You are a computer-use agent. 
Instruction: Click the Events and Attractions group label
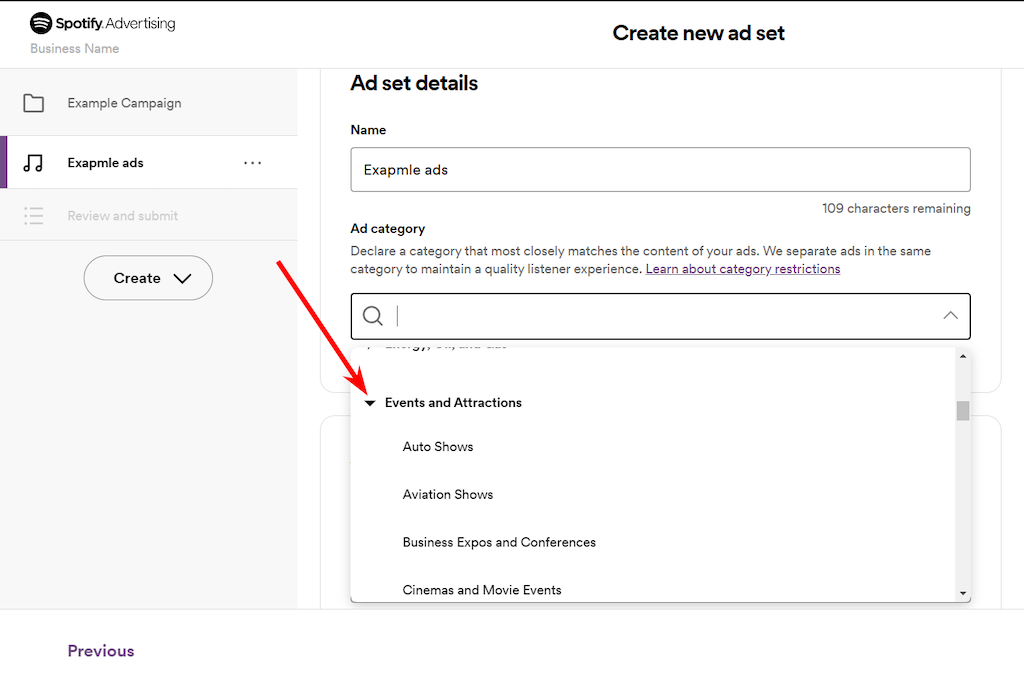453,403
